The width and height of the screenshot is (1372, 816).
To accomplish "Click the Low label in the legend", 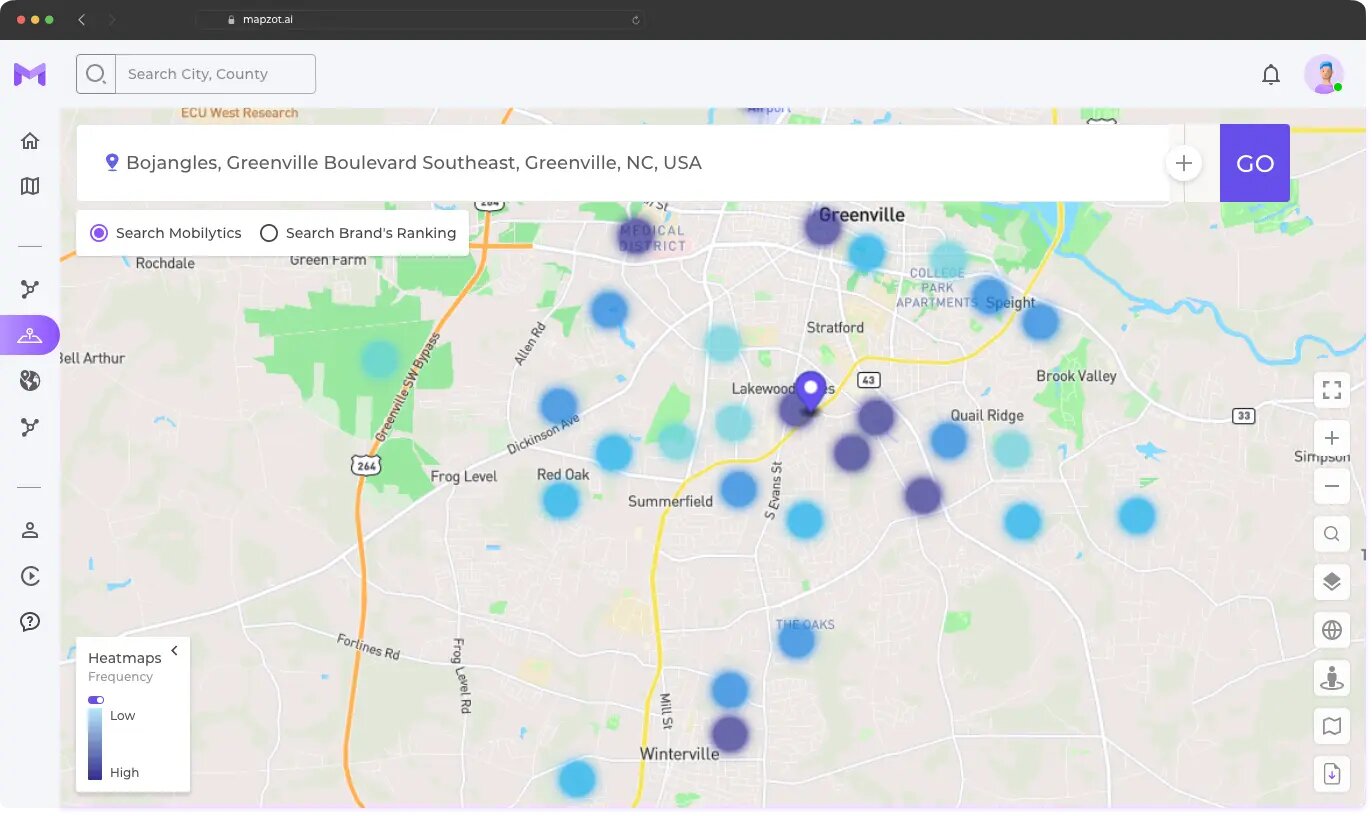I will [123, 716].
